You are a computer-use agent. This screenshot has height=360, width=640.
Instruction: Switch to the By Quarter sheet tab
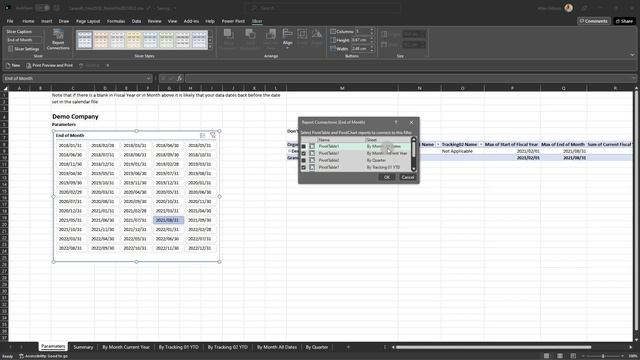point(317,347)
